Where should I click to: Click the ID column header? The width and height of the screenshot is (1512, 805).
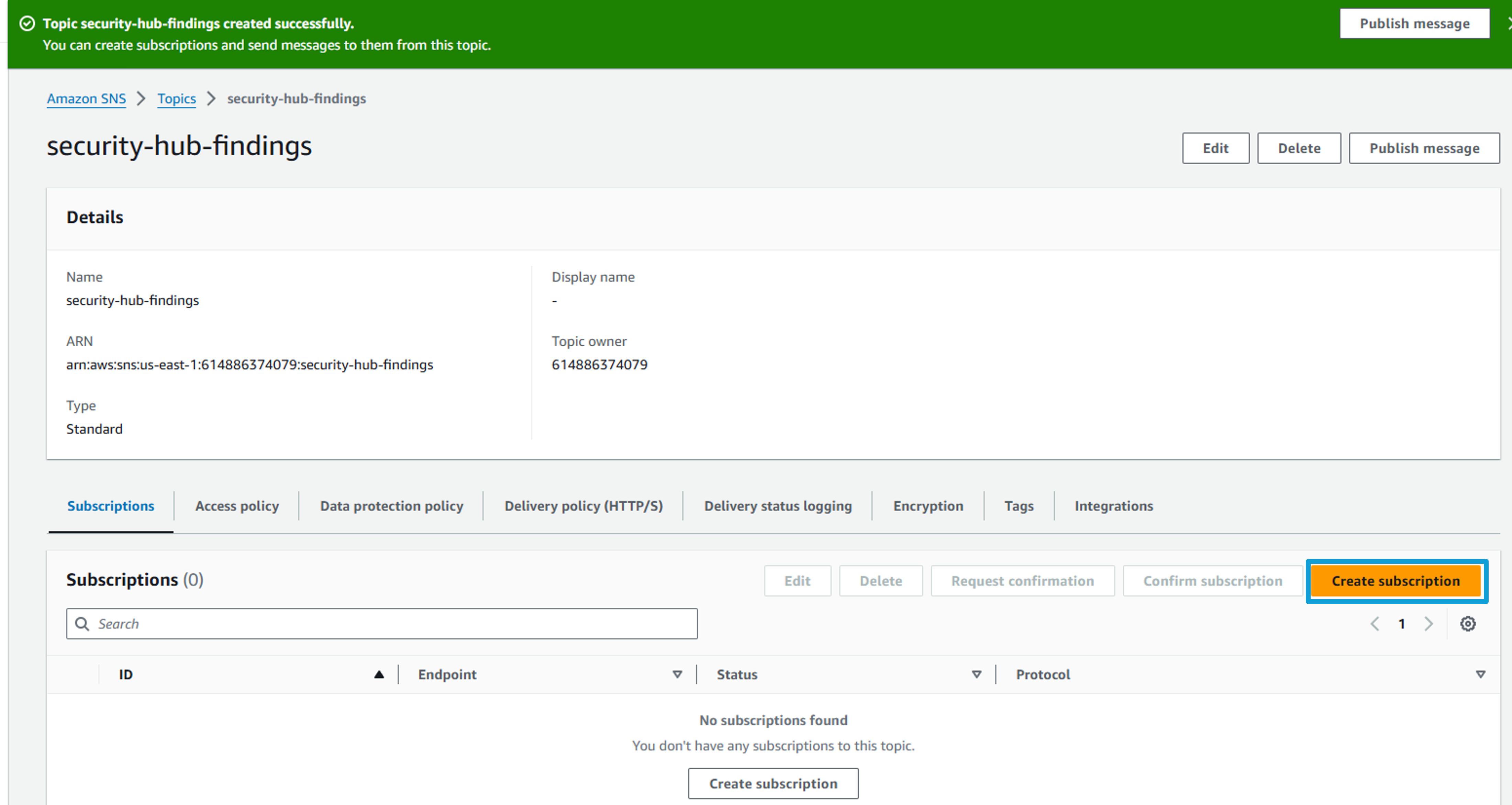(x=126, y=675)
